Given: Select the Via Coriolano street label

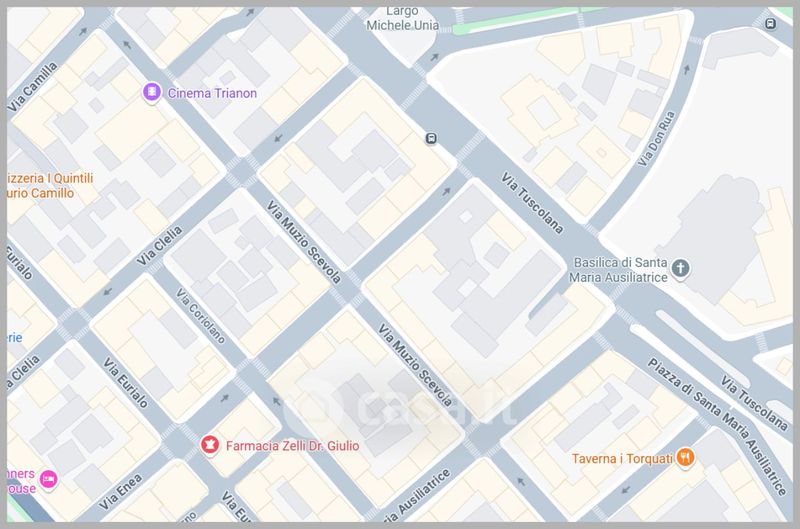Looking at the screenshot, I should (x=201, y=316).
